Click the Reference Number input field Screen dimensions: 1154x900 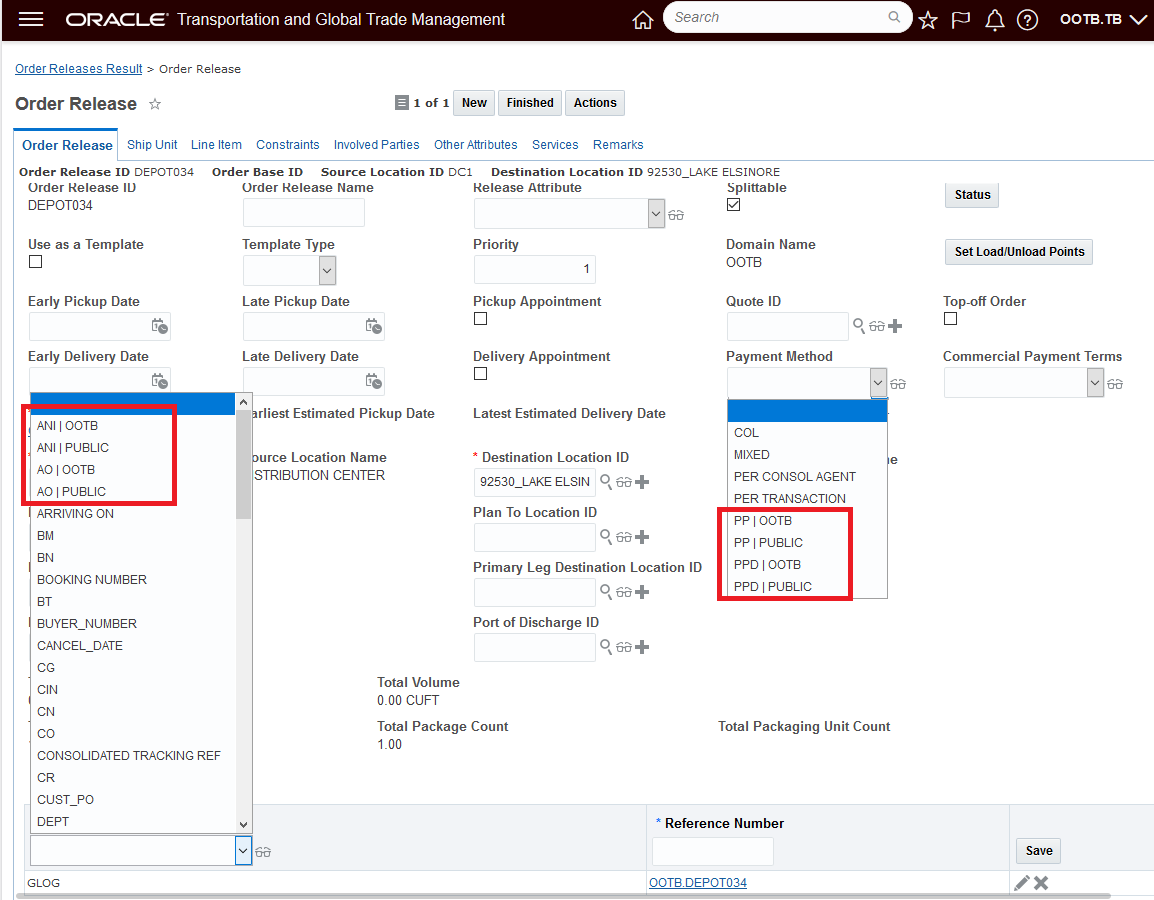(712, 851)
